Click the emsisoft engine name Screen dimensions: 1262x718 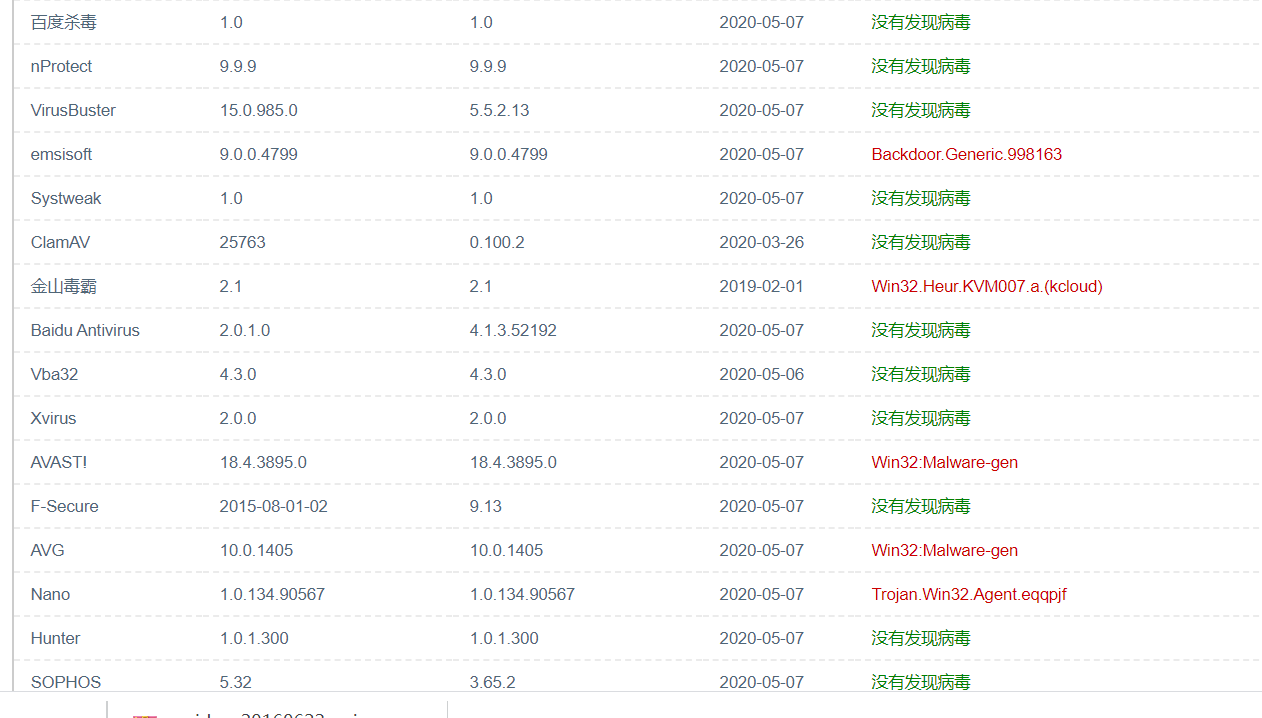point(61,154)
